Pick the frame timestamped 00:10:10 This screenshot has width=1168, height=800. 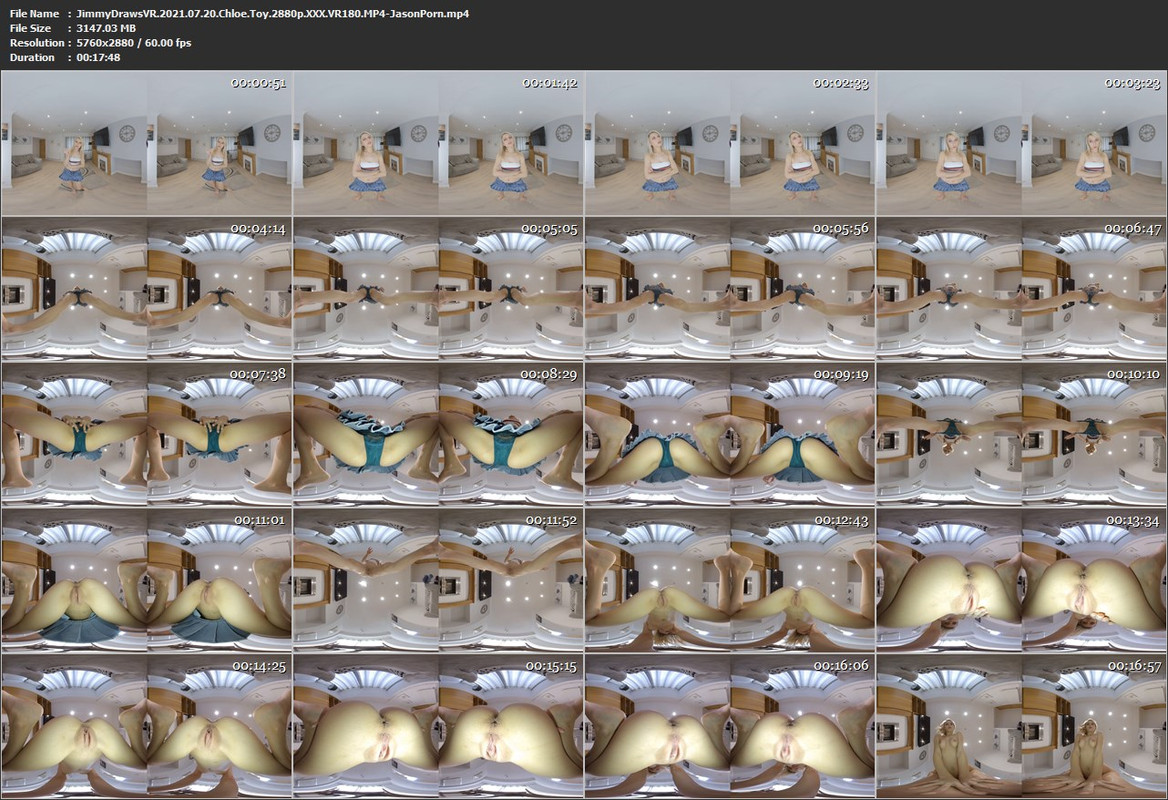click(1021, 435)
